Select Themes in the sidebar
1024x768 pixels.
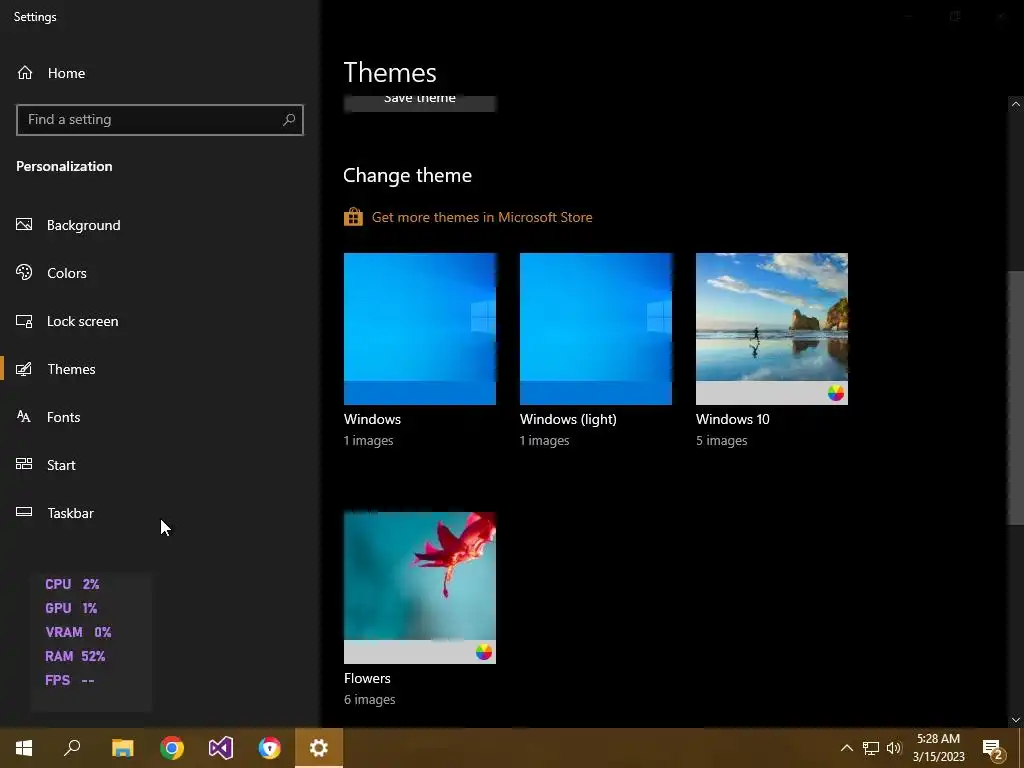point(159,369)
